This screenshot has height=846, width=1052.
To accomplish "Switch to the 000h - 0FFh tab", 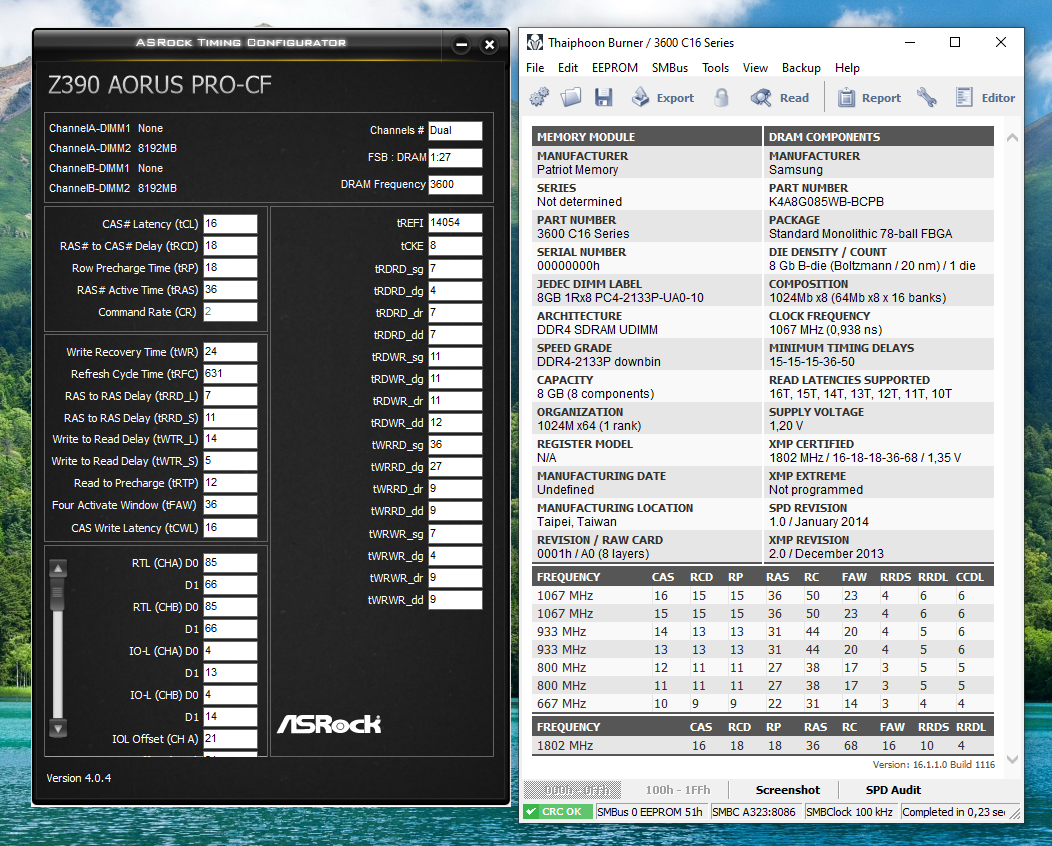I will pyautogui.click(x=572, y=790).
